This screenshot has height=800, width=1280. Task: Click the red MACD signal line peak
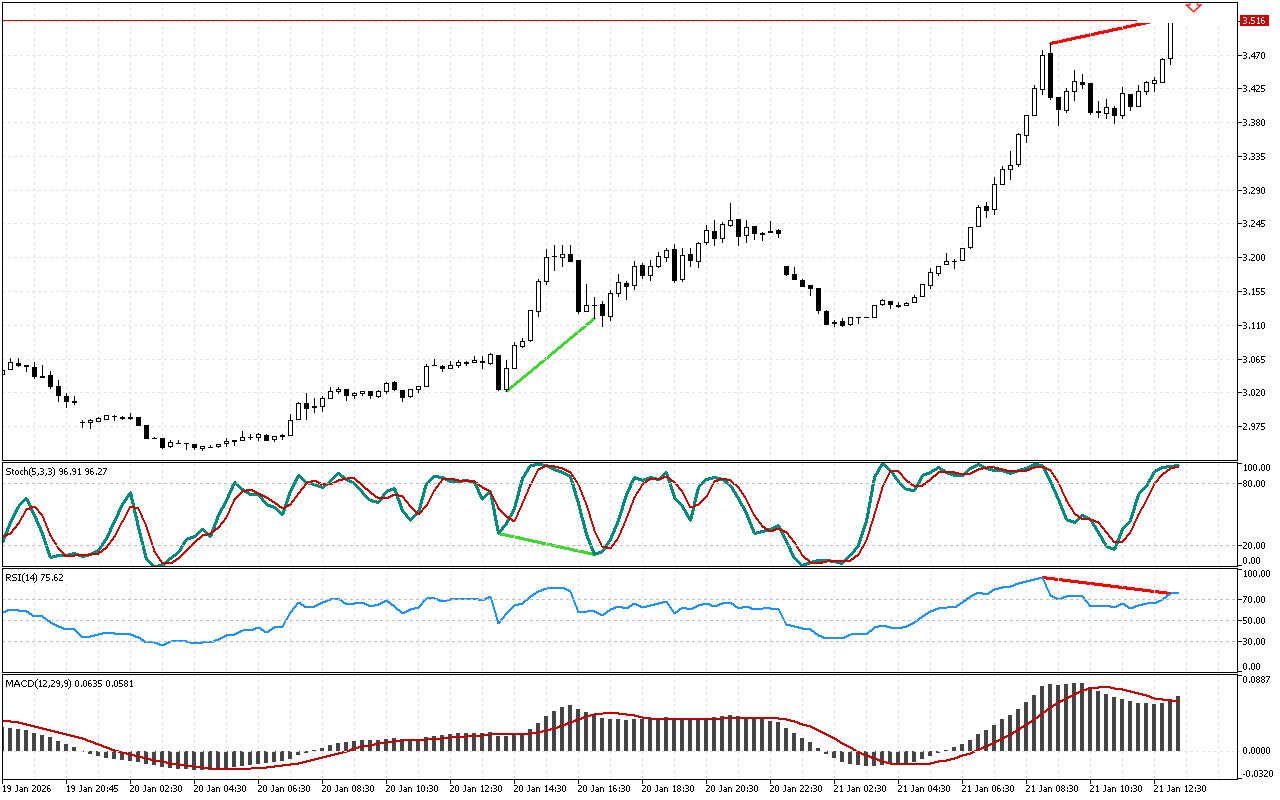click(1100, 688)
